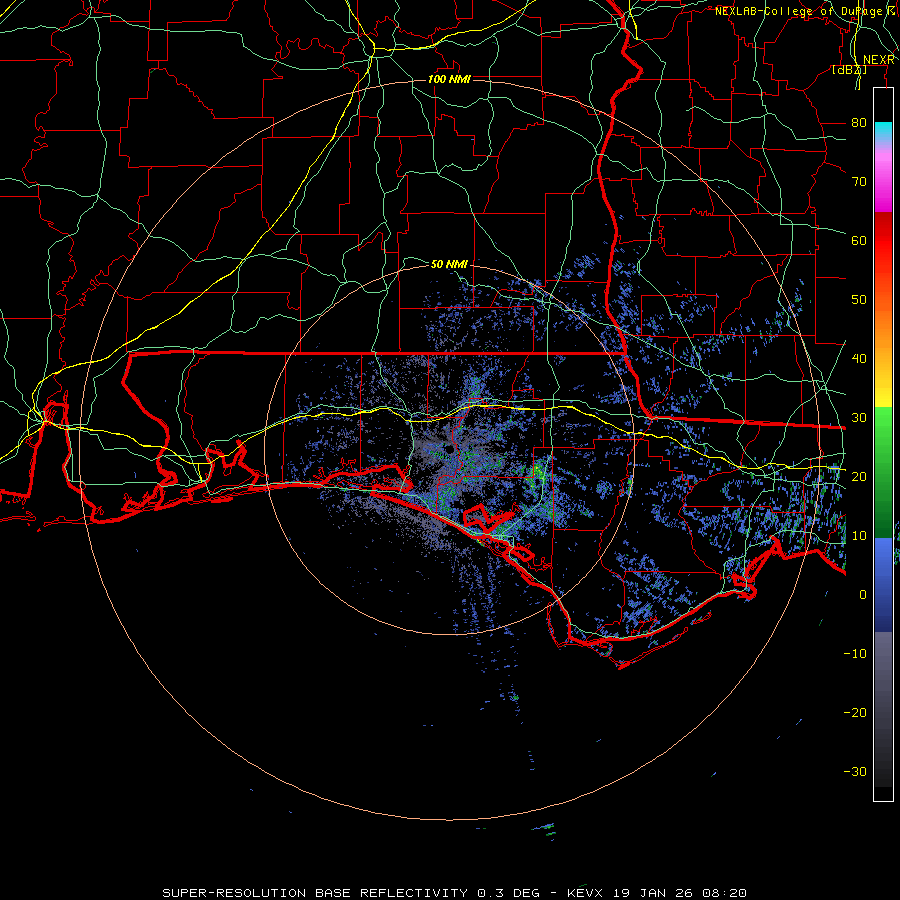Click the positive 30 dBZ scale label

[859, 417]
